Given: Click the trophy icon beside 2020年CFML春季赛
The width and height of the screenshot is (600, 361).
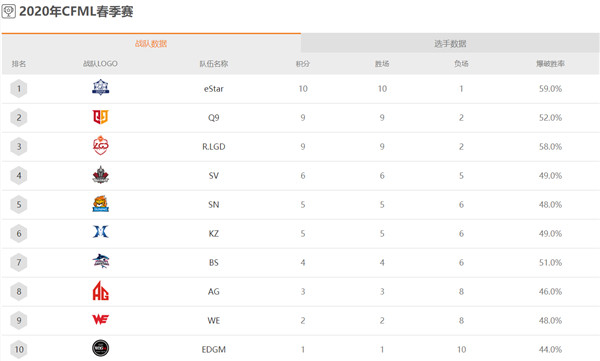Looking at the screenshot, I should tap(8, 11).
